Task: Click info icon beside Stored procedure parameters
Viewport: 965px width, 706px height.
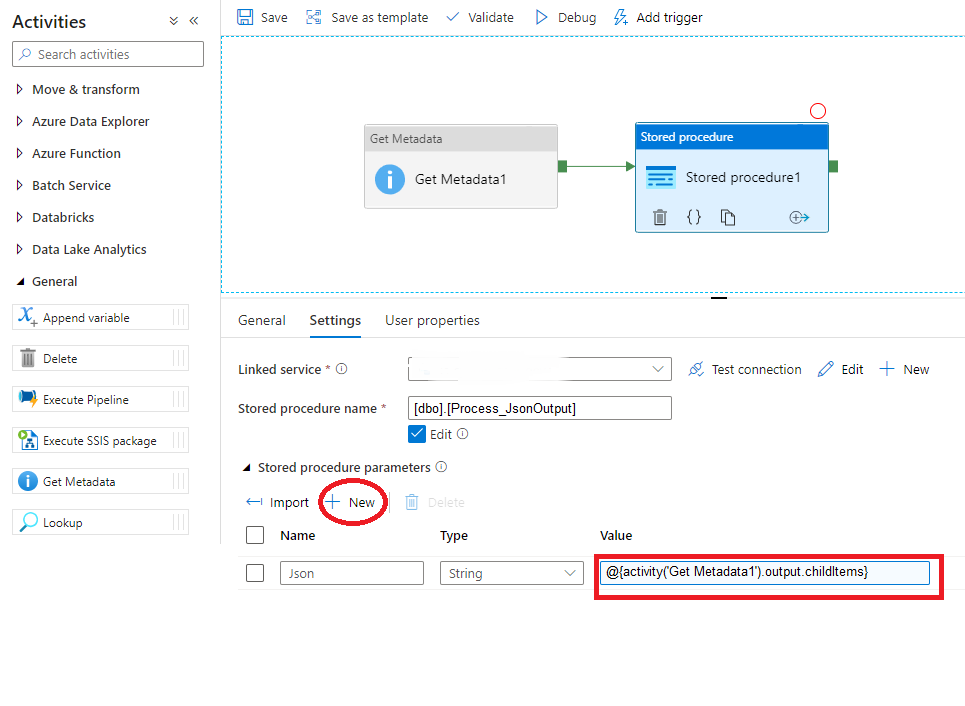Action: coord(441,467)
